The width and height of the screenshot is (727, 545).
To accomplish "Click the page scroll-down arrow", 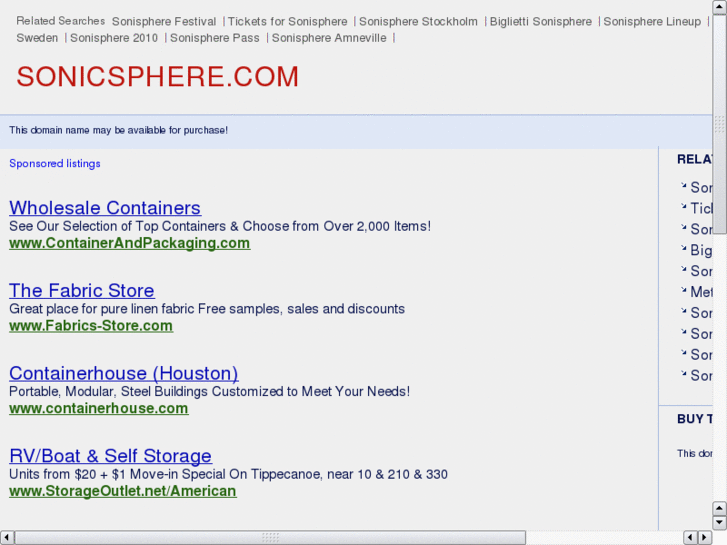I will [720, 523].
